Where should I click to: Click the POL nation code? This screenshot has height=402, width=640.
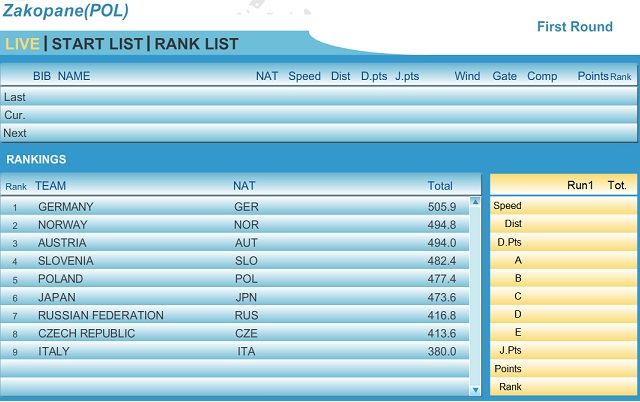(246, 279)
